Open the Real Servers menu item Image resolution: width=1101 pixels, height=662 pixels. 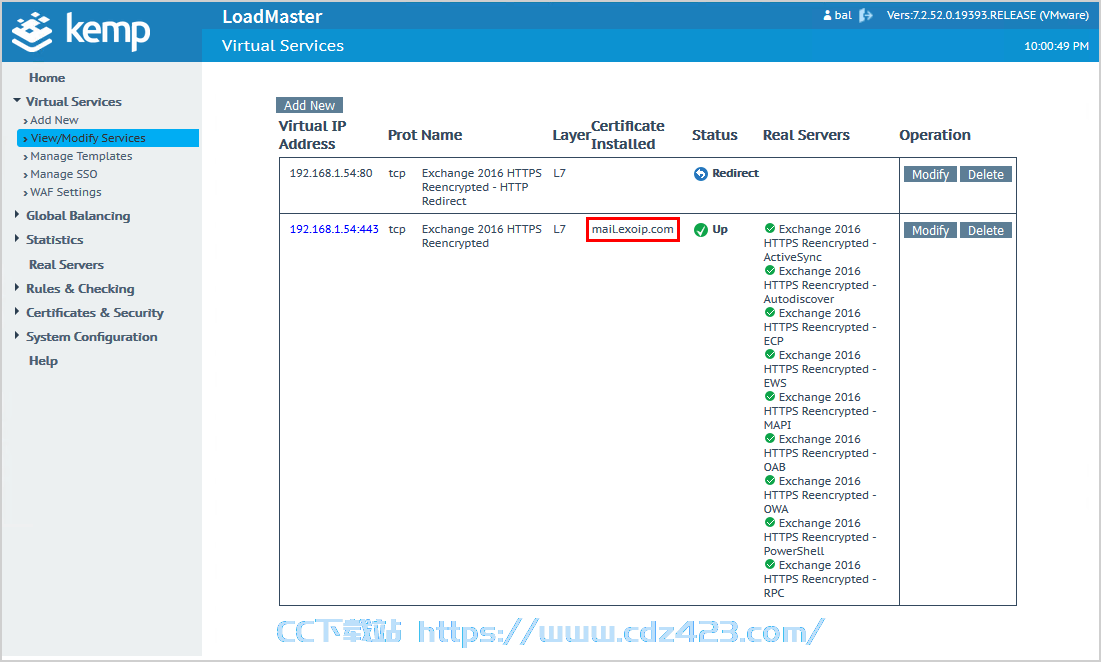tap(67, 265)
